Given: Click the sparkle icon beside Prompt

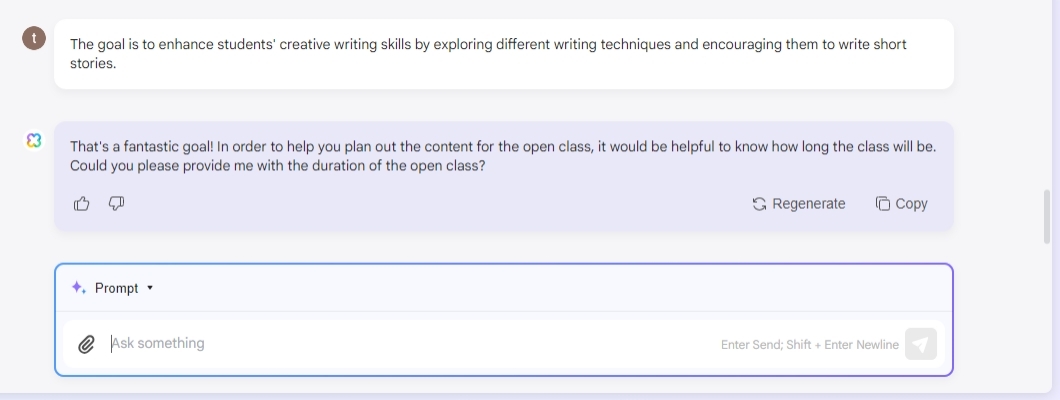Looking at the screenshot, I should pos(78,288).
